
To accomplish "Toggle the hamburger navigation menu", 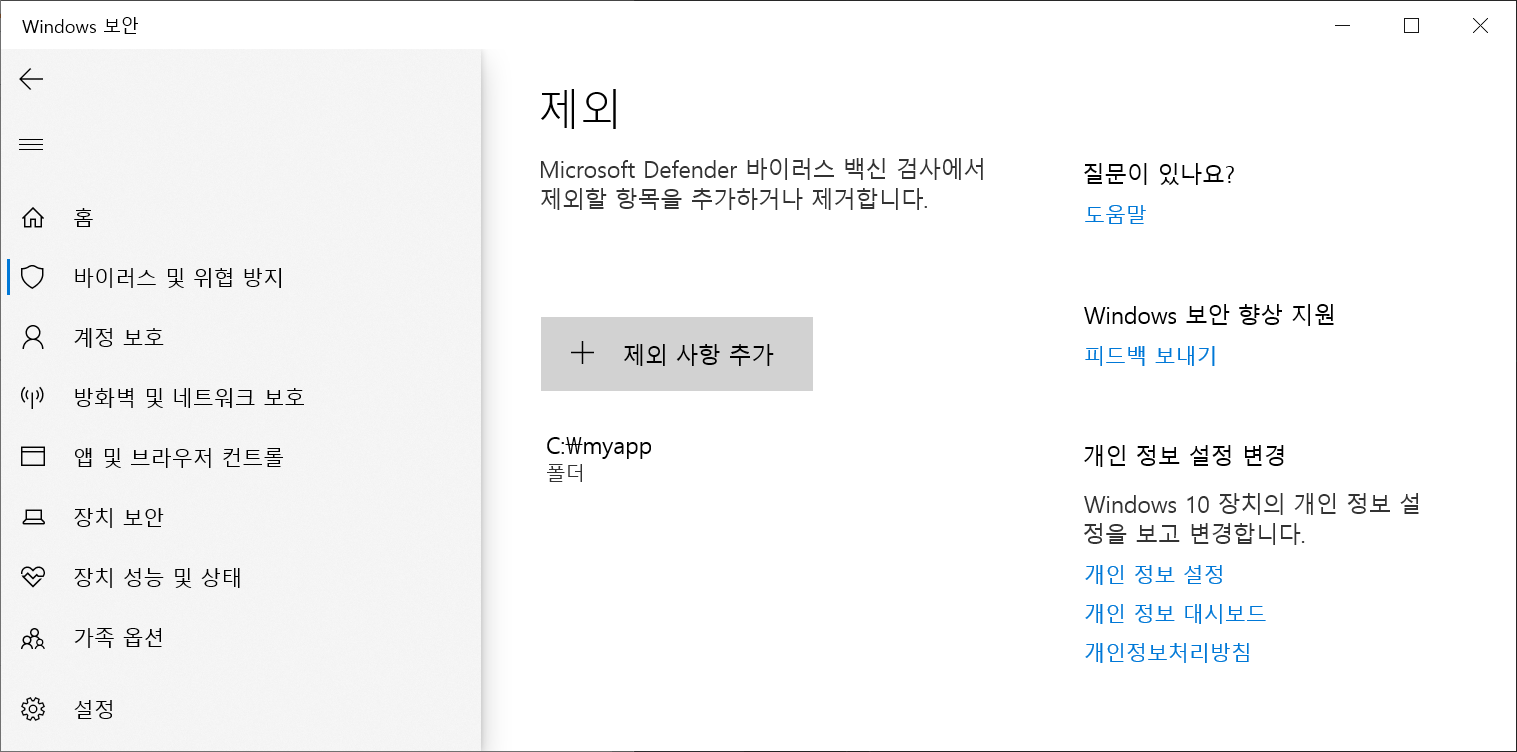I will [32, 145].
